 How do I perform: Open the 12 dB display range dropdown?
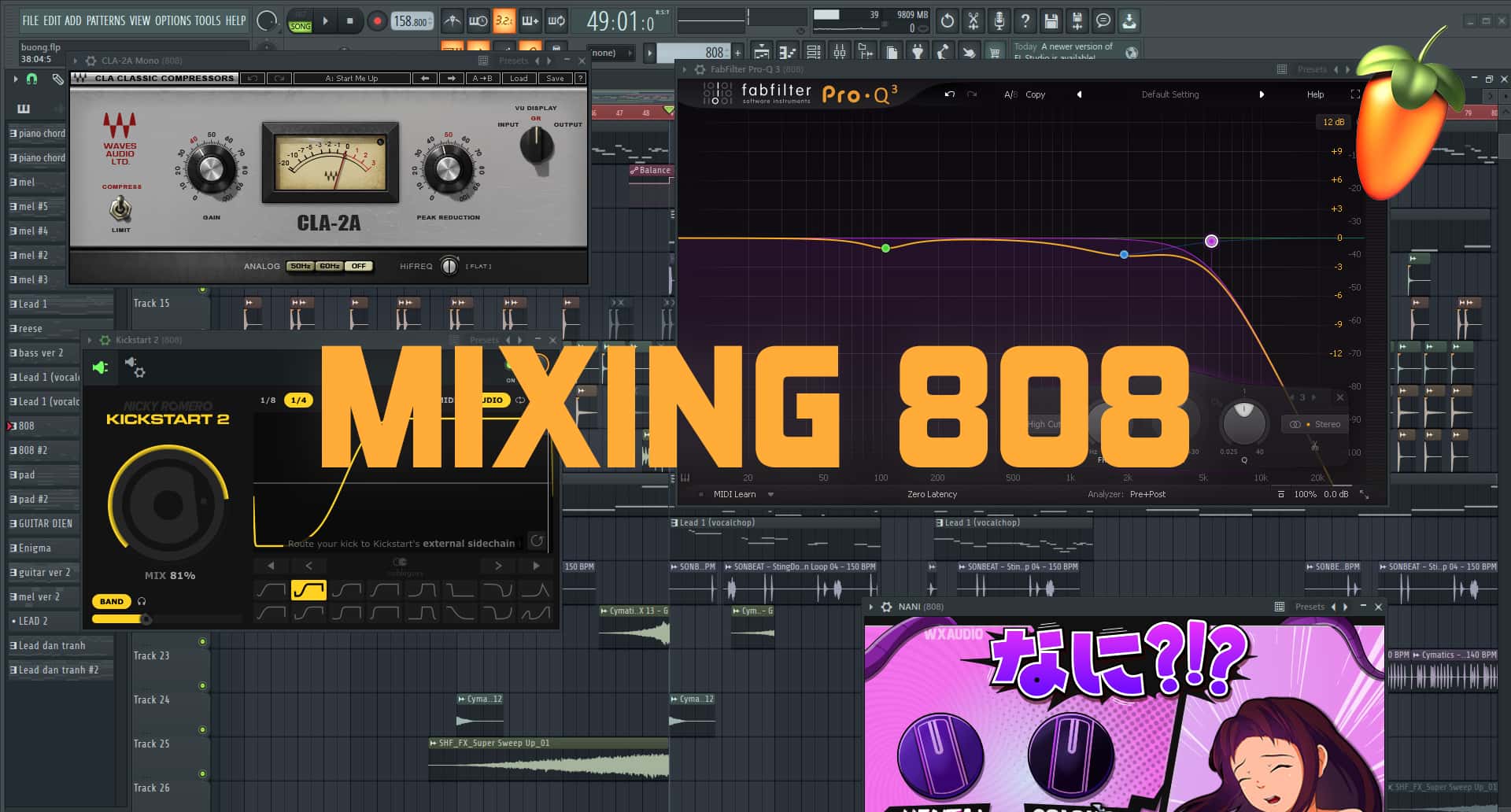[1333, 122]
